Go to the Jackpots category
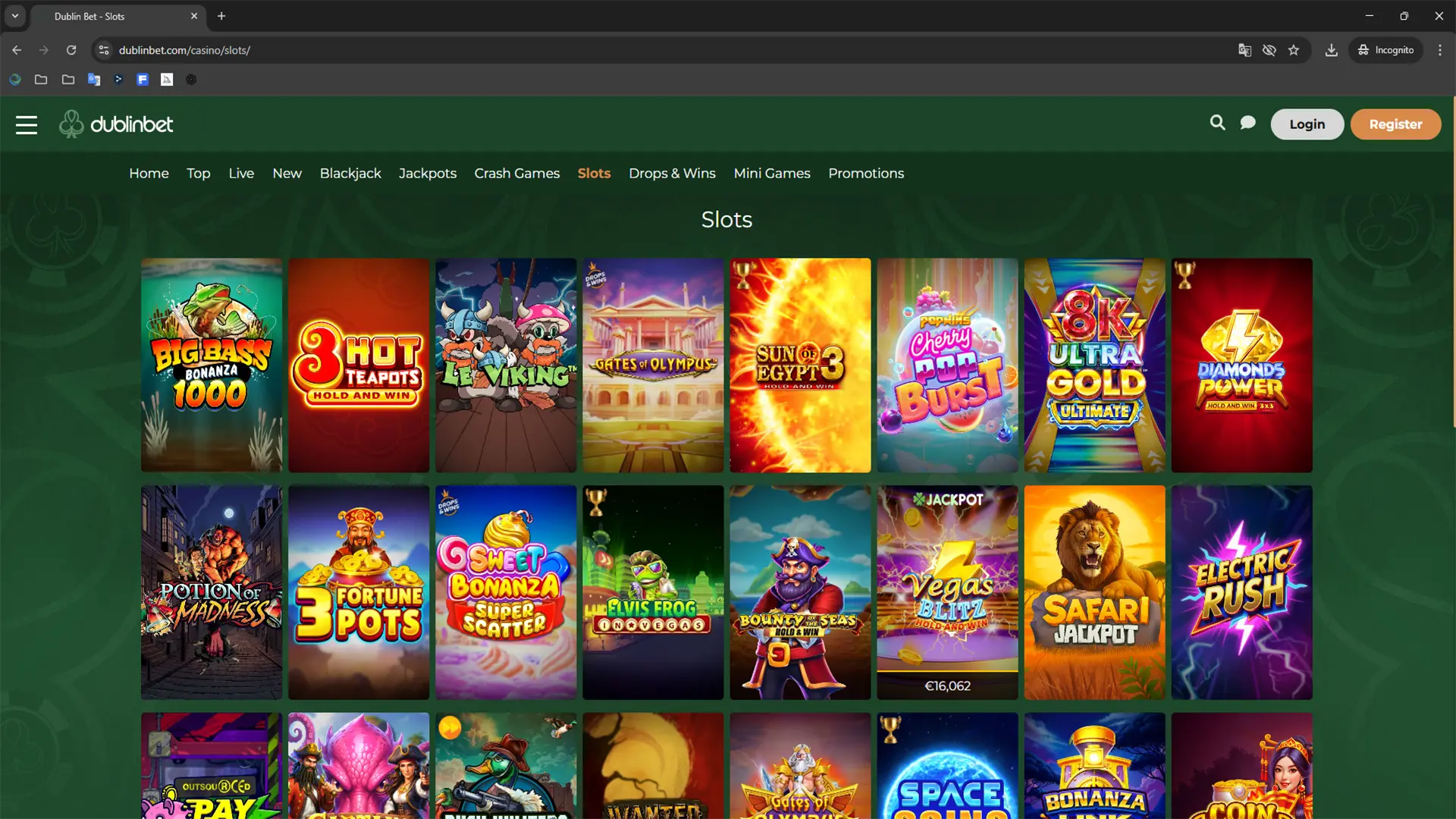The height and width of the screenshot is (819, 1456). click(x=428, y=174)
